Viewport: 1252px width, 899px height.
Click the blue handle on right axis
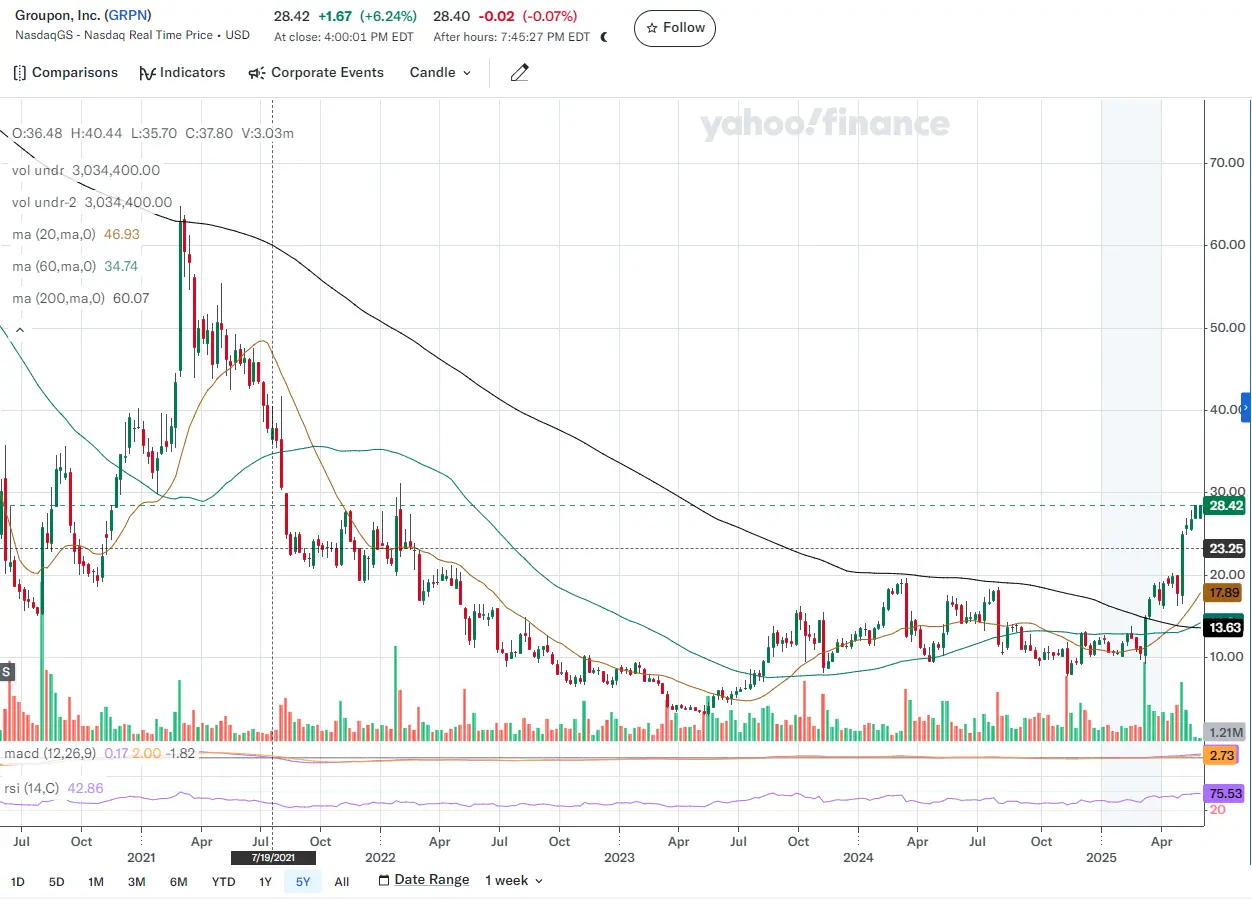[1246, 408]
